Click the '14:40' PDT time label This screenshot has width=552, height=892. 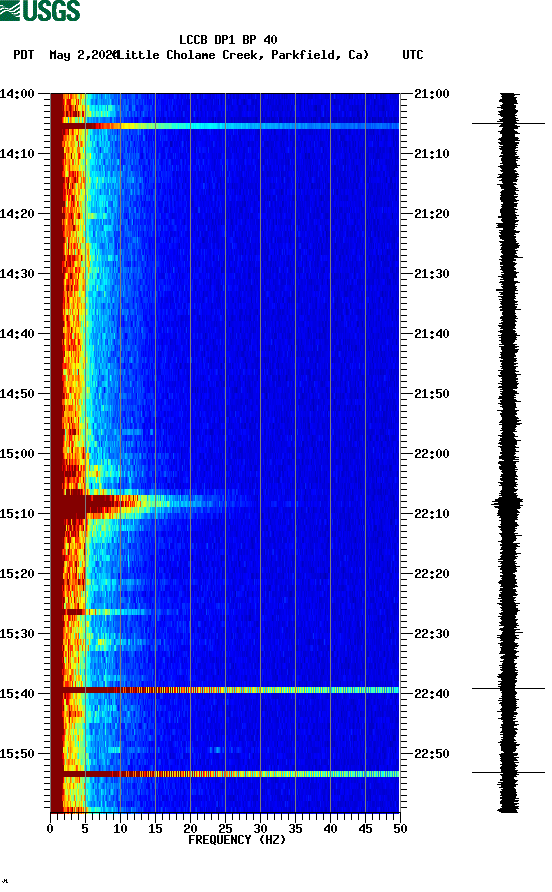[x=17, y=334]
